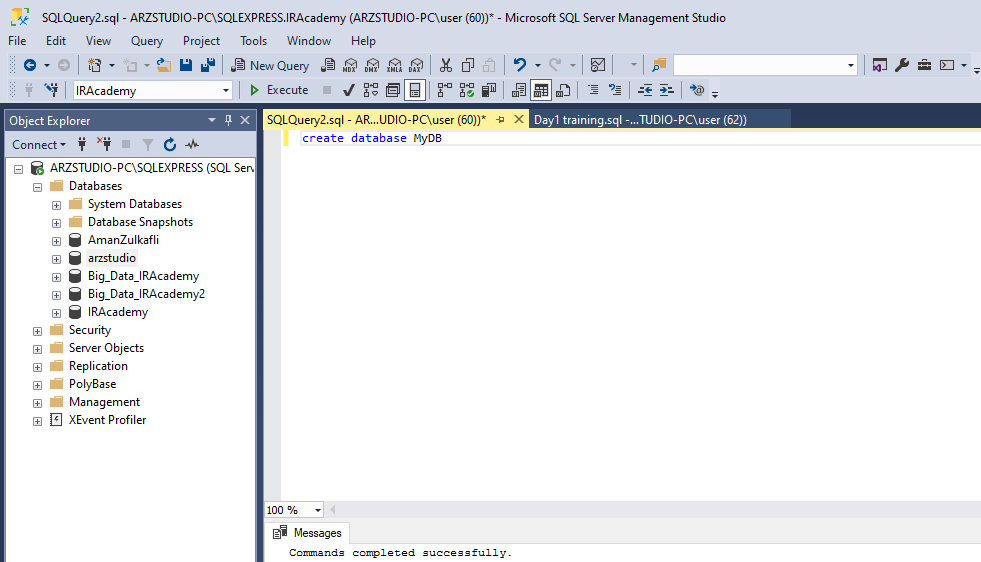Select Results to File option
The height and width of the screenshot is (562, 981).
point(563,90)
